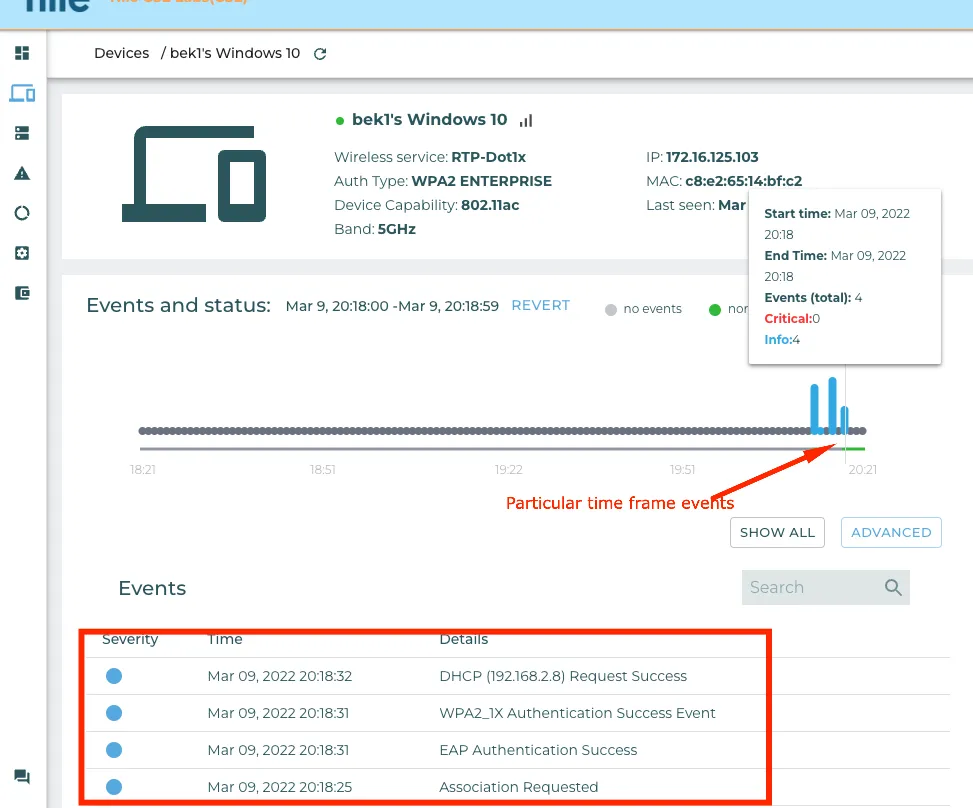Image resolution: width=973 pixels, height=808 pixels.
Task: Click the bek1's Windows 10 device title
Action: 429,119
